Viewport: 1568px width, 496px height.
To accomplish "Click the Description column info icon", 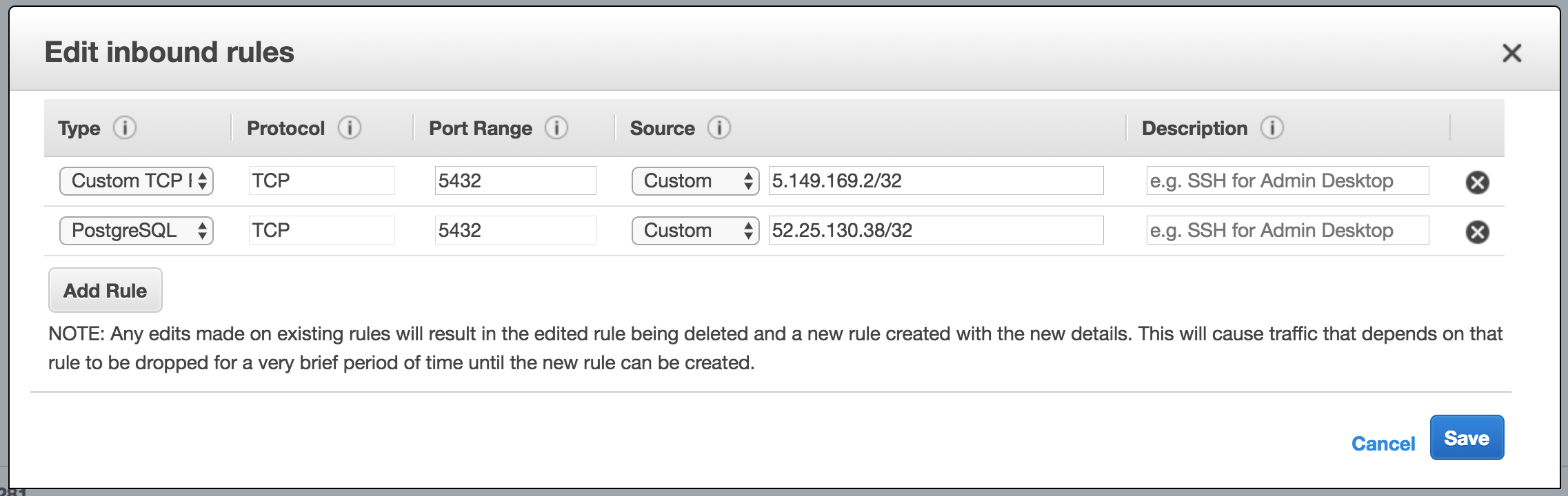I will (1272, 128).
